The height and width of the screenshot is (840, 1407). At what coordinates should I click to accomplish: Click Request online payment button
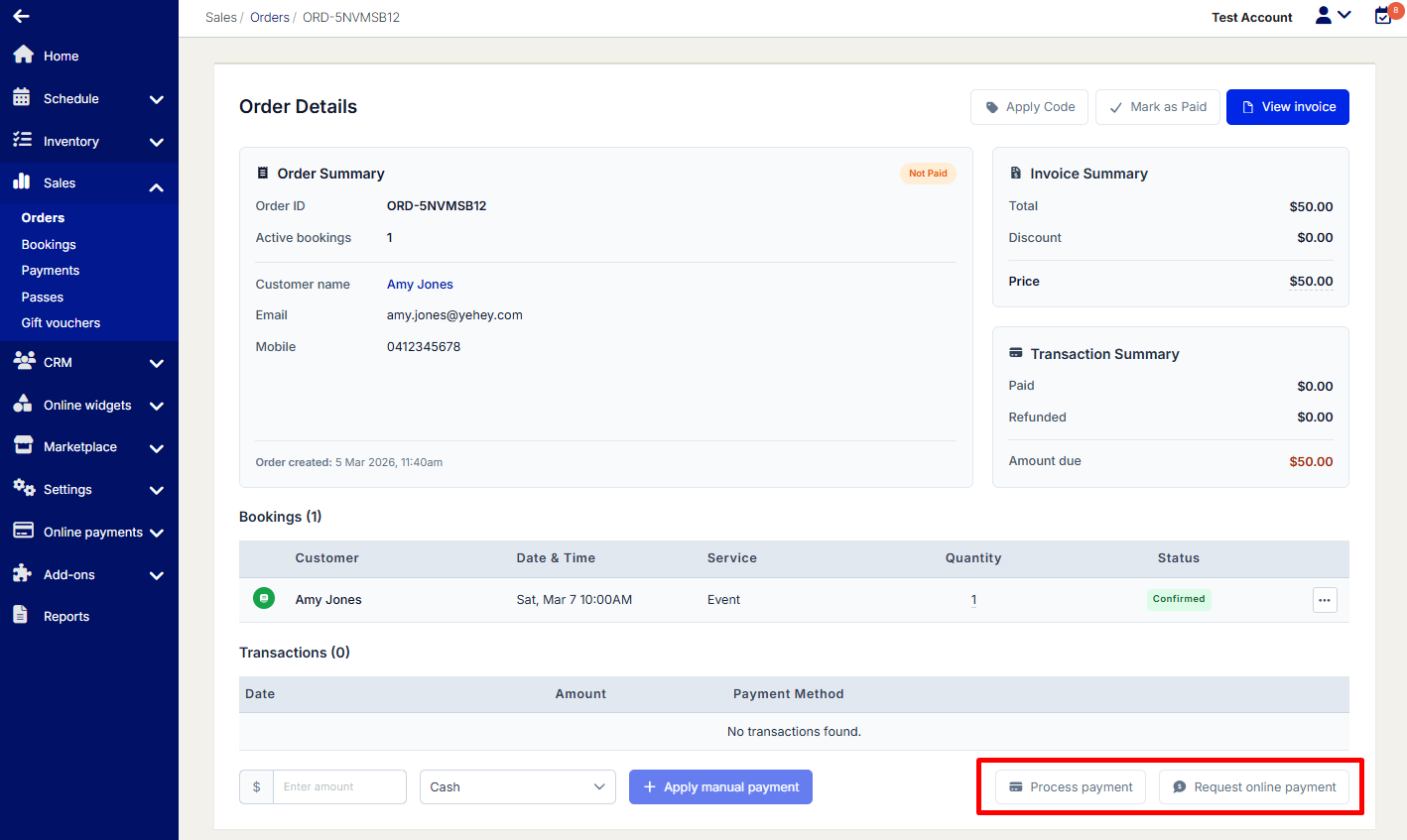coord(1253,787)
